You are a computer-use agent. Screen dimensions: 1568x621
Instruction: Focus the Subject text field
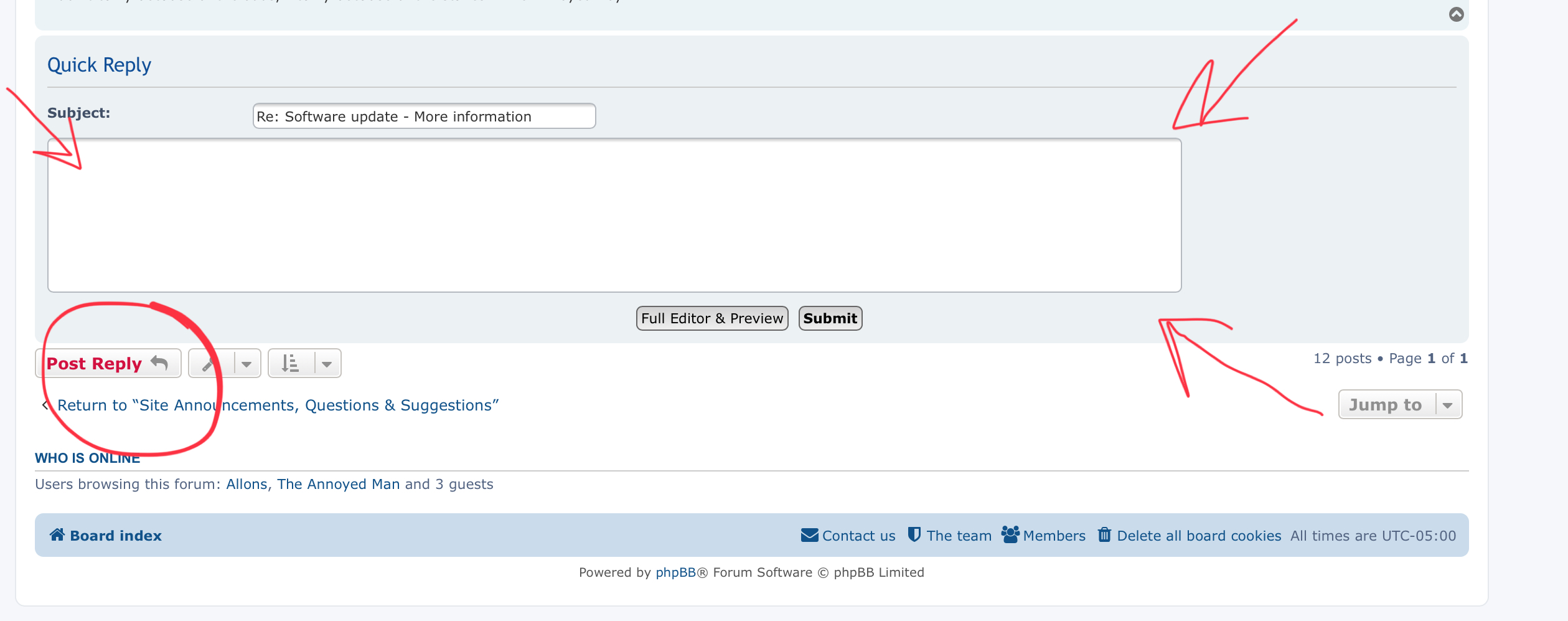pyautogui.click(x=424, y=116)
